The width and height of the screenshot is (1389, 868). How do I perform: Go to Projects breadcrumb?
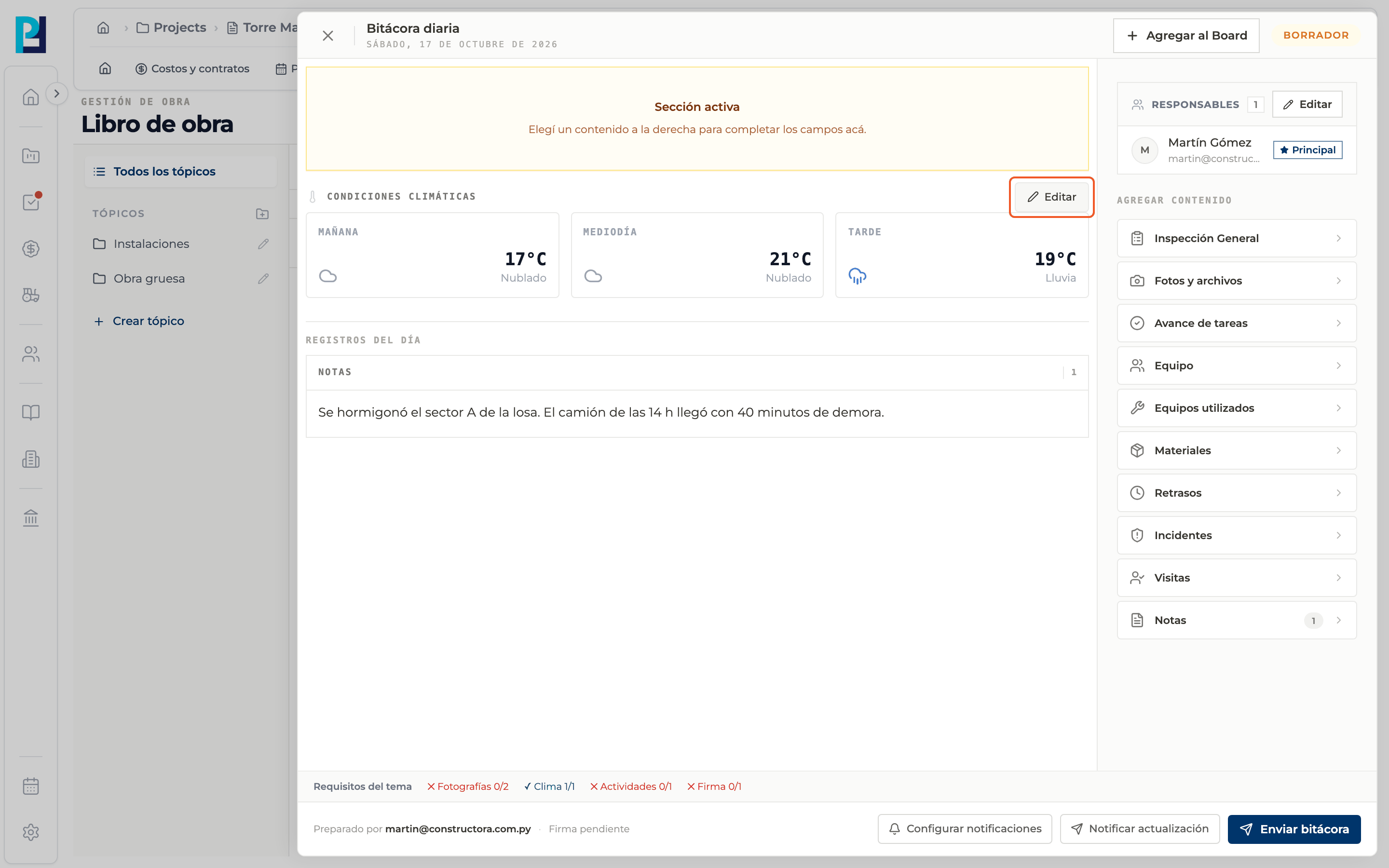[x=171, y=27]
